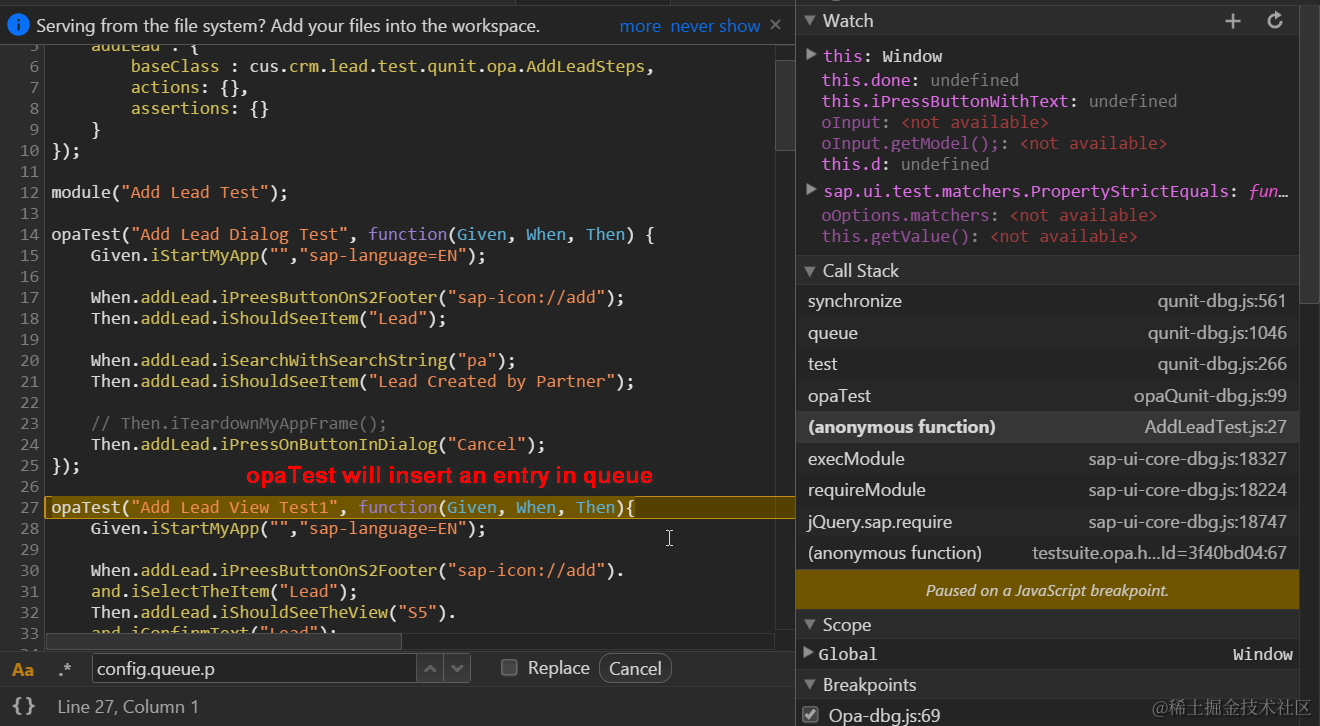This screenshot has width=1320, height=726.
Task: Expand the 'this: Window' watch entry
Action: pos(811,55)
